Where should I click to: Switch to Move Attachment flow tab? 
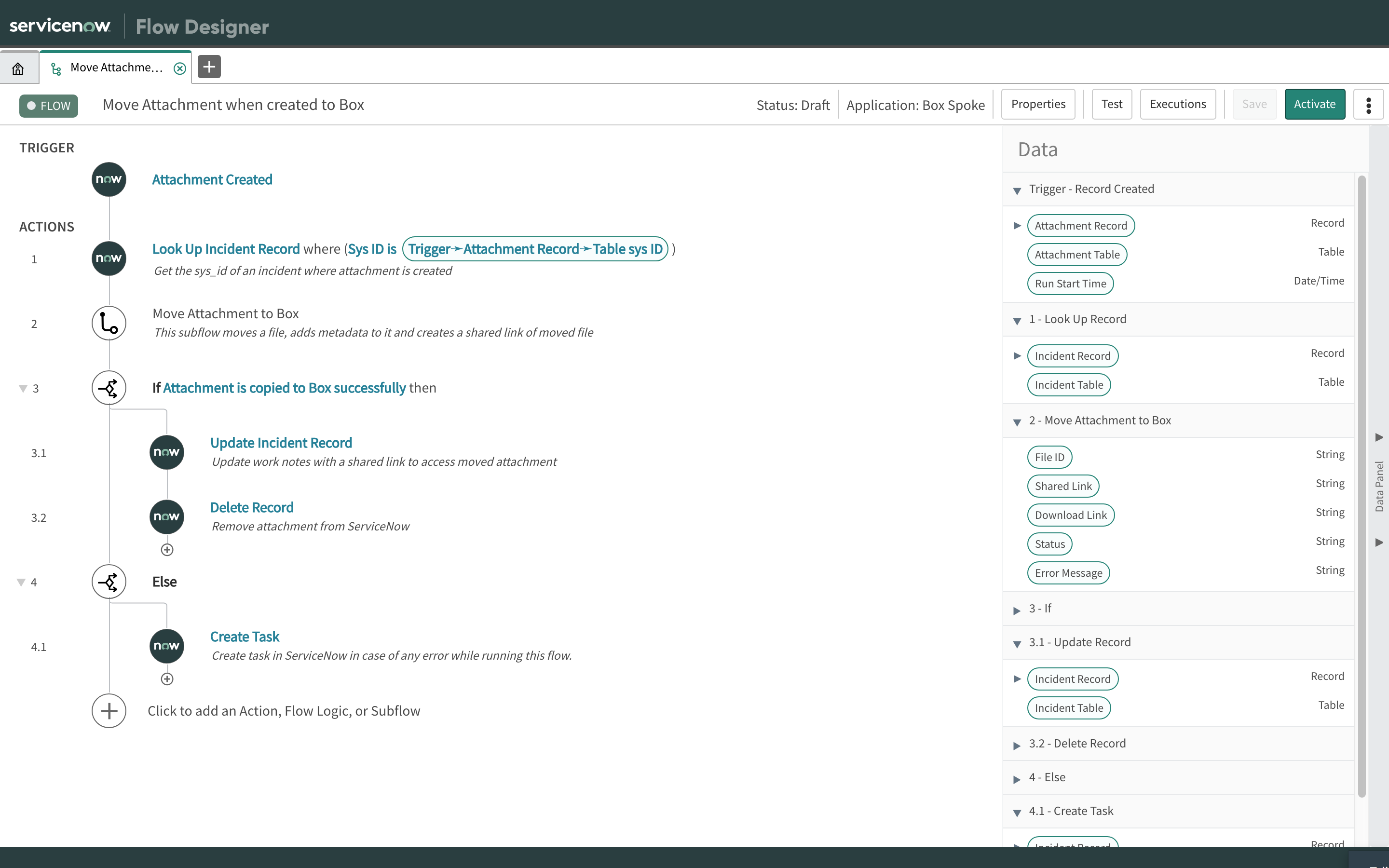pyautogui.click(x=116, y=68)
